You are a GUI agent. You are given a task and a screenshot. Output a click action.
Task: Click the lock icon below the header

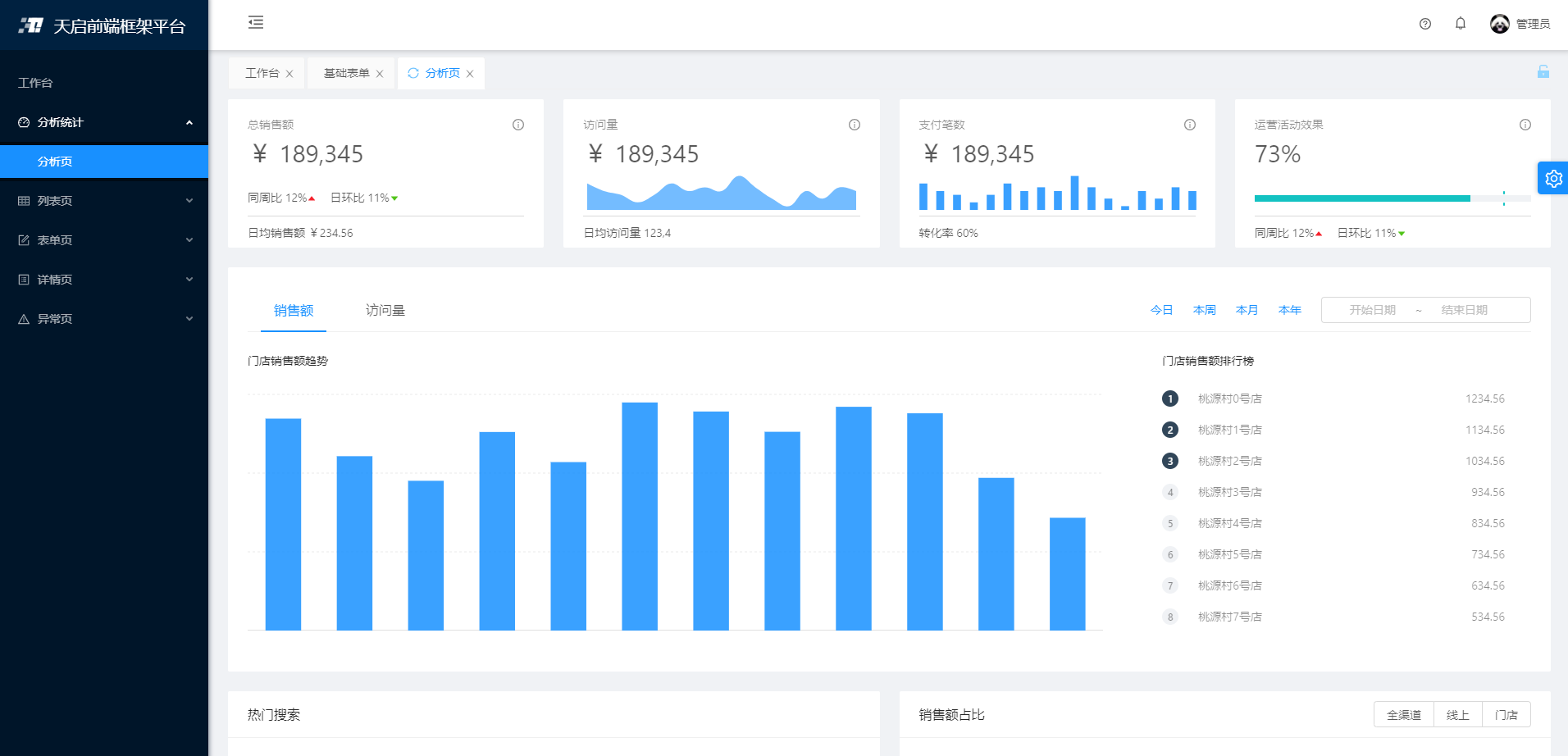click(1543, 71)
